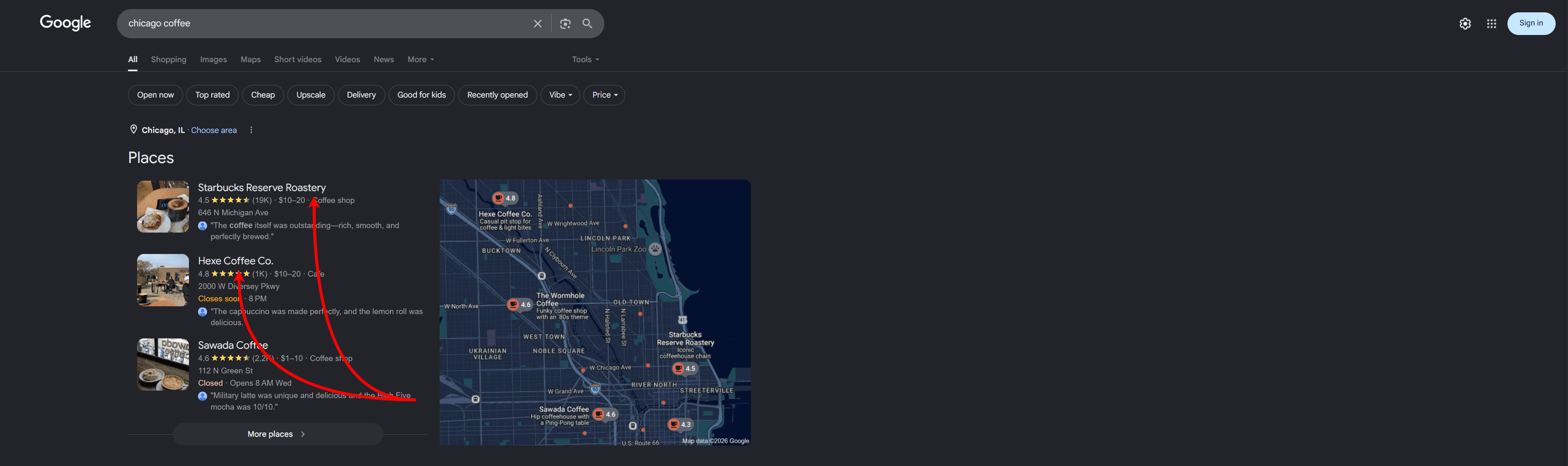Open search by image camera icon

point(565,24)
